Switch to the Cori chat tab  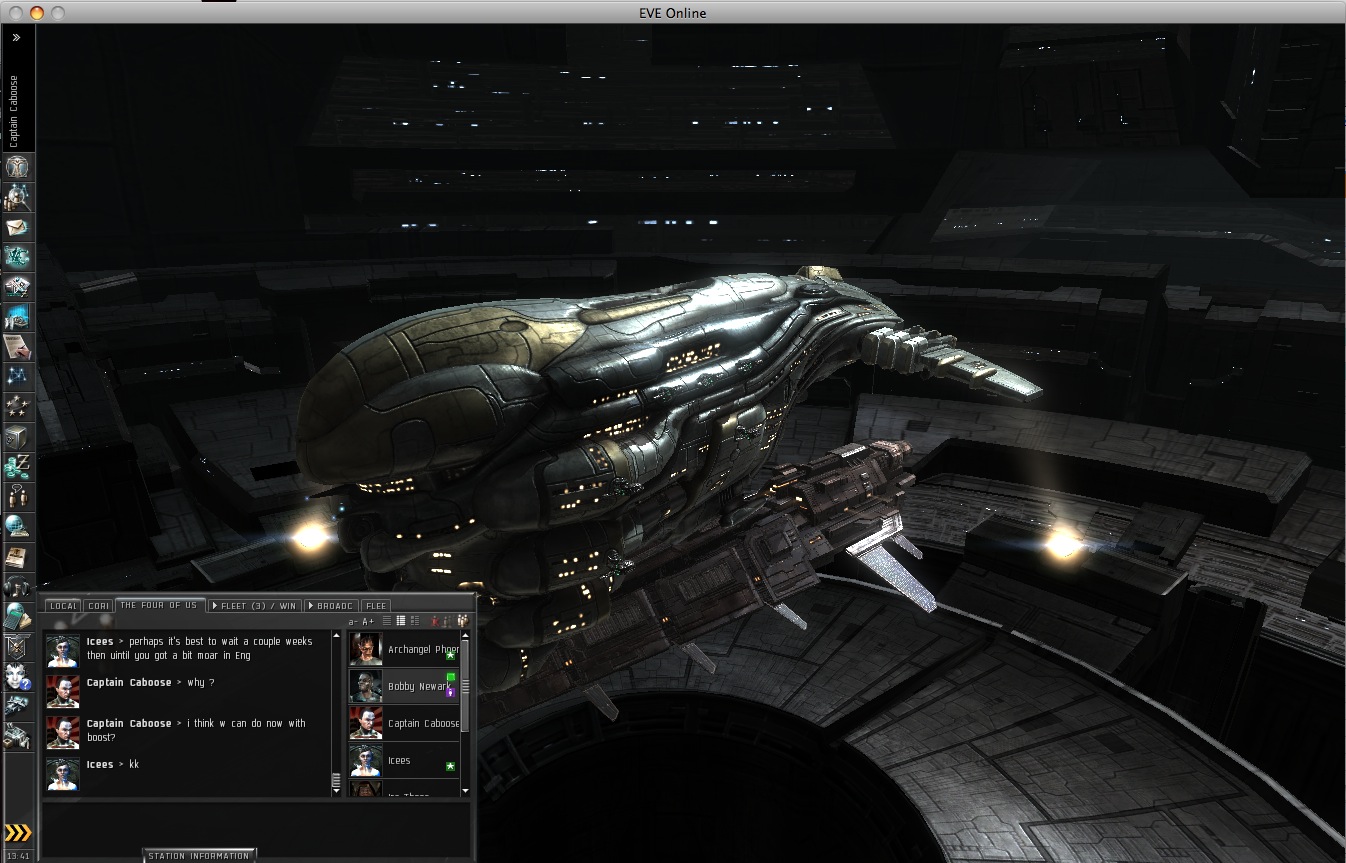98,606
